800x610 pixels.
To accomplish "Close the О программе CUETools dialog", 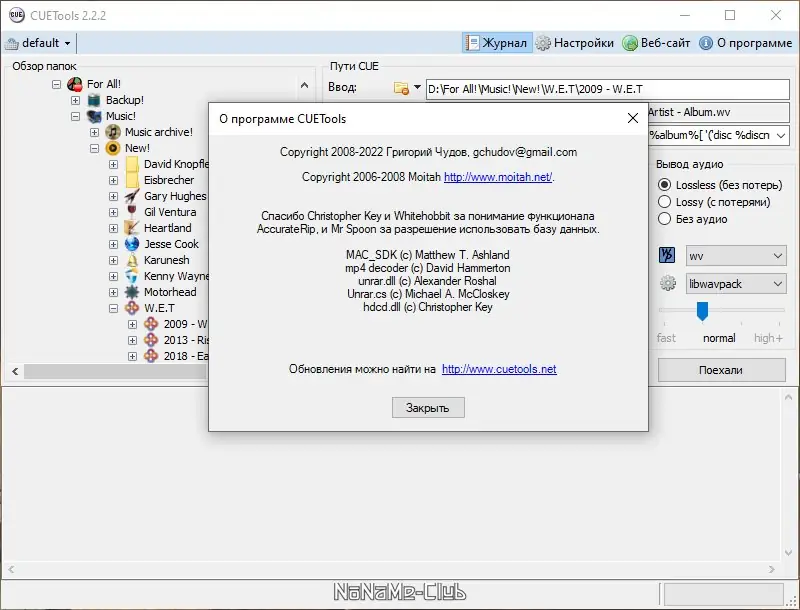I will tap(633, 118).
